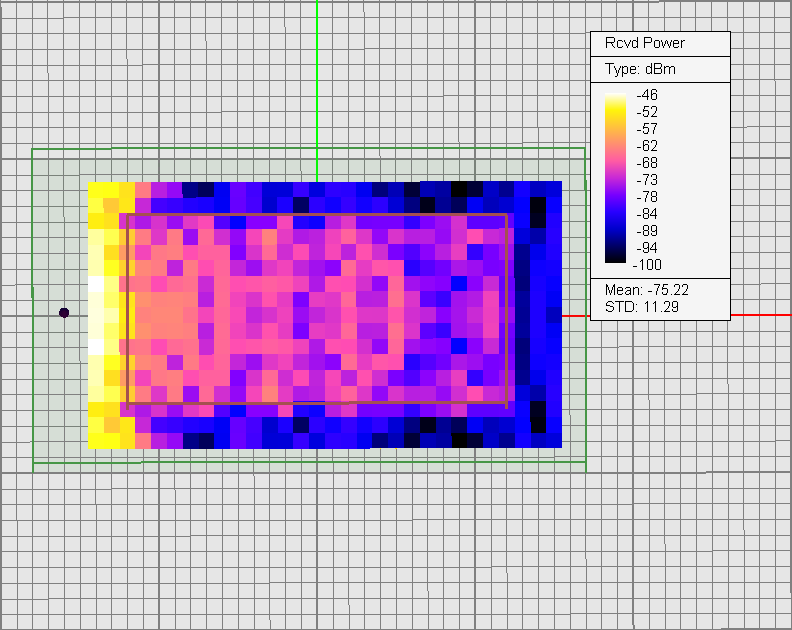792x630 pixels.
Task: Click the 'STD: 11.29' statistic
Action: [x=641, y=307]
